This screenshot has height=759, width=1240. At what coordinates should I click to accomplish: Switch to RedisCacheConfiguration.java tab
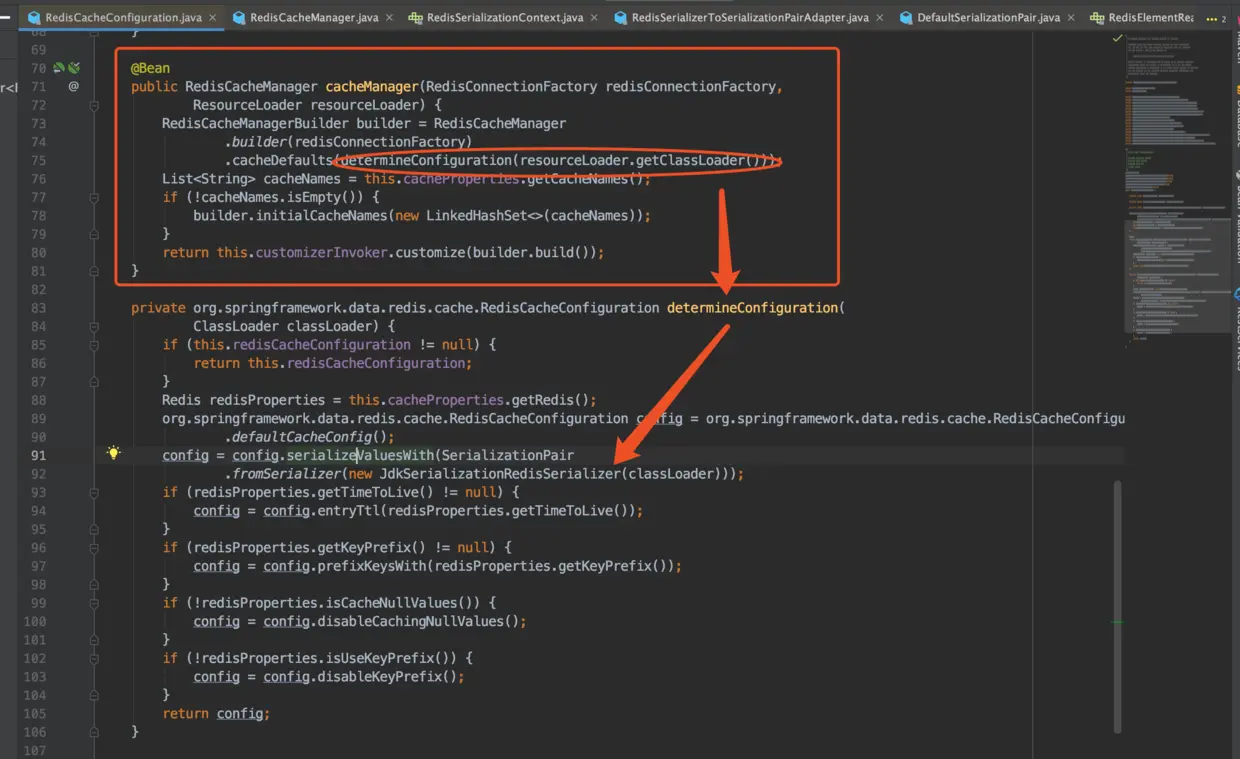coord(124,18)
